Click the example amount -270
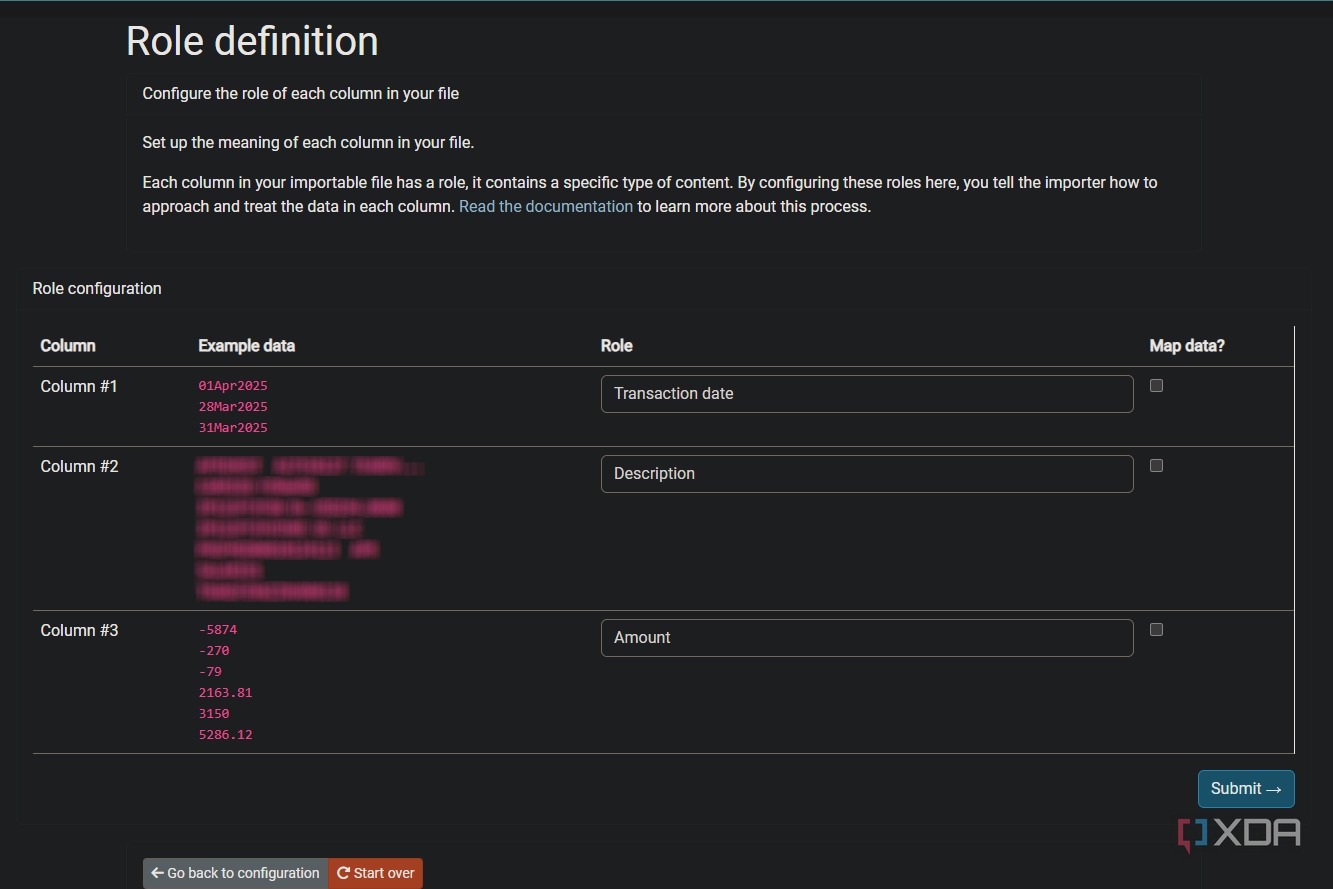The width and height of the screenshot is (1333, 889). tap(214, 651)
